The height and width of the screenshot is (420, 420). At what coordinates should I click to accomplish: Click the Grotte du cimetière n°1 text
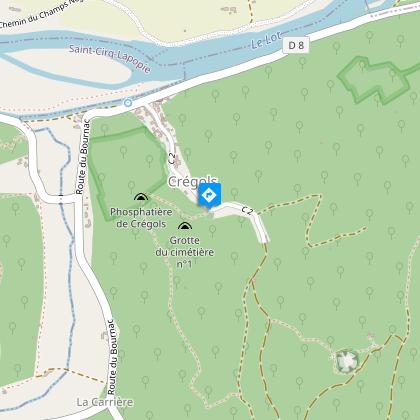[184, 252]
